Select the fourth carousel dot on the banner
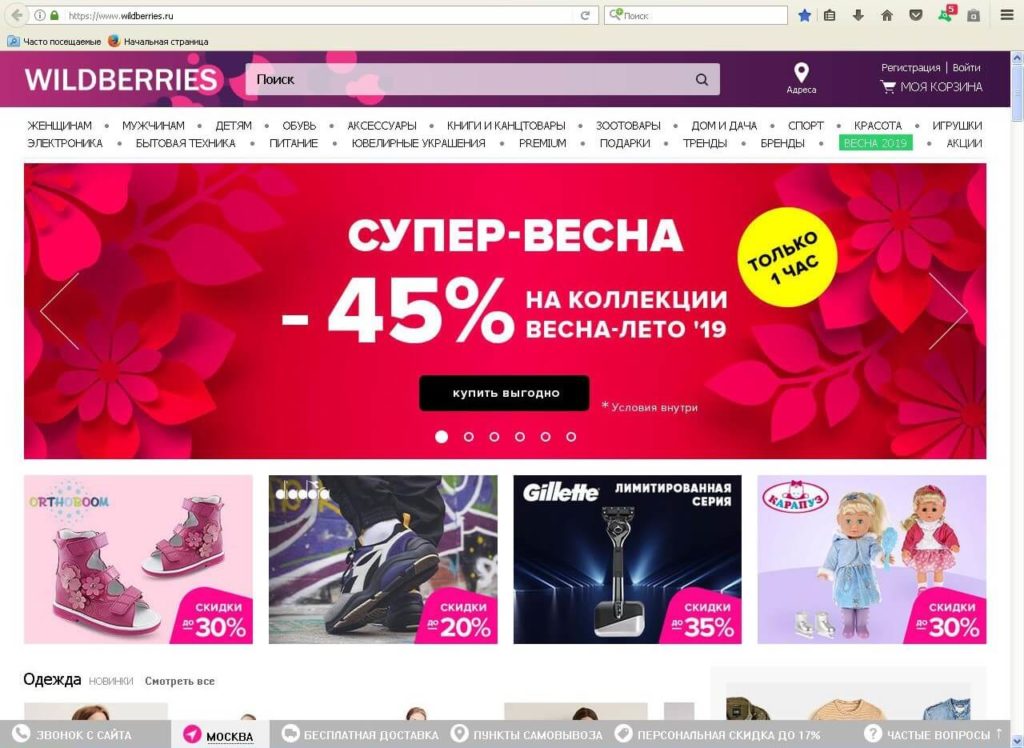 tap(520, 436)
